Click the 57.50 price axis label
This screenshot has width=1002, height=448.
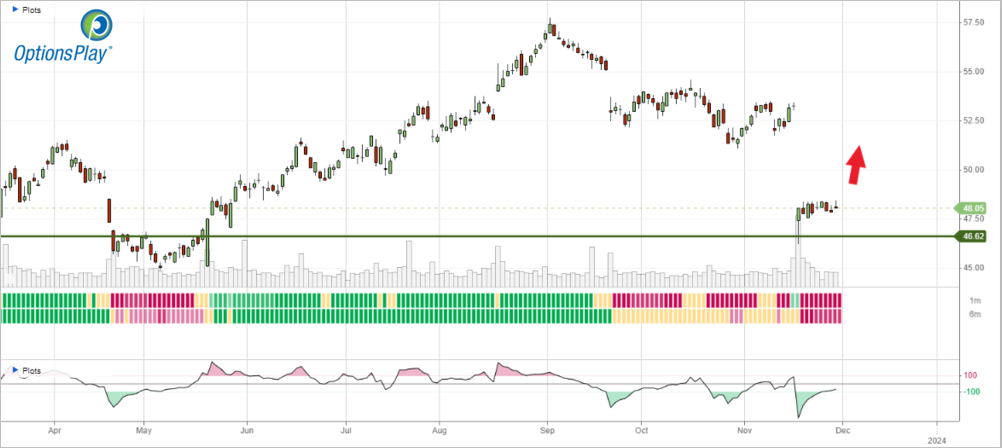pyautogui.click(x=973, y=22)
